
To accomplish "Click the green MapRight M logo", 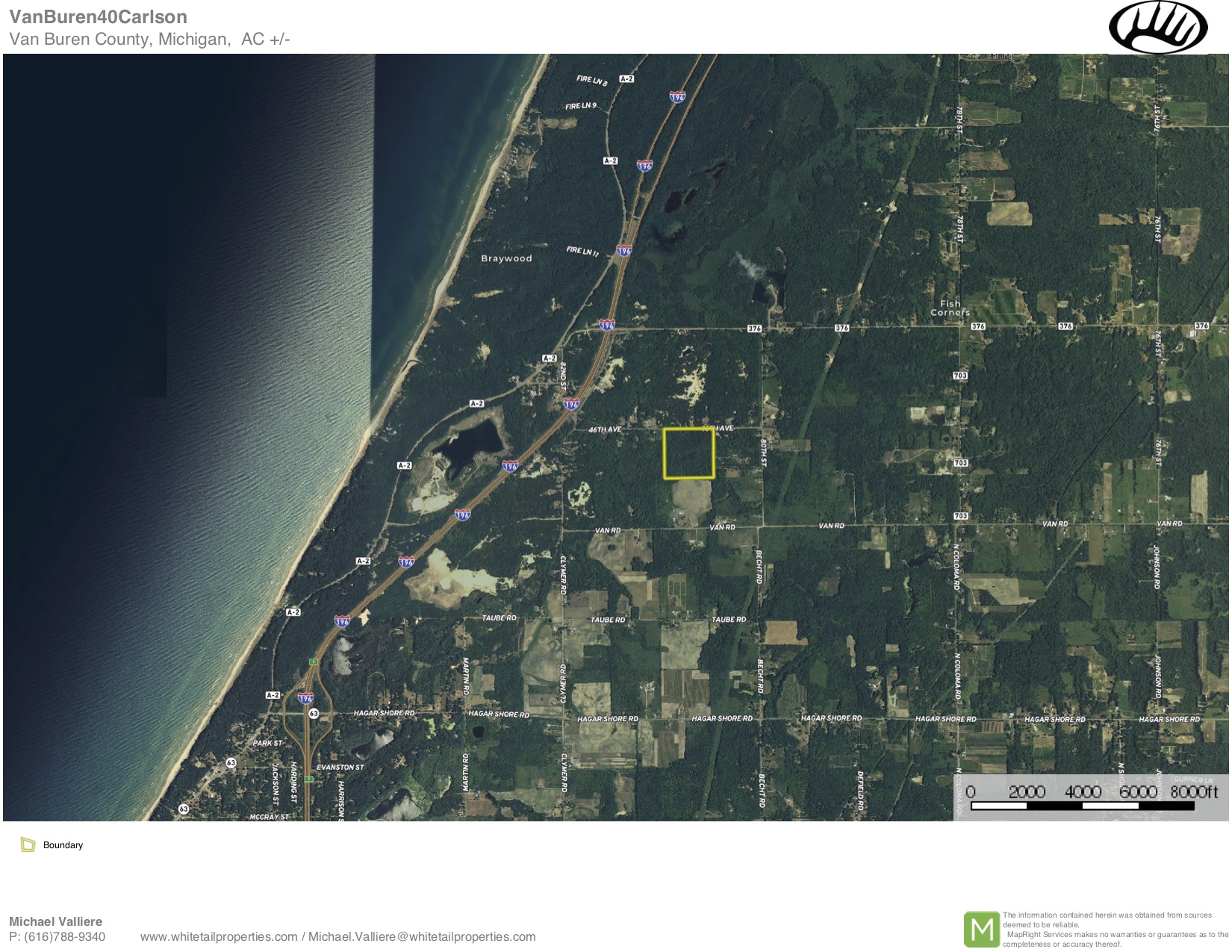I will (981, 929).
